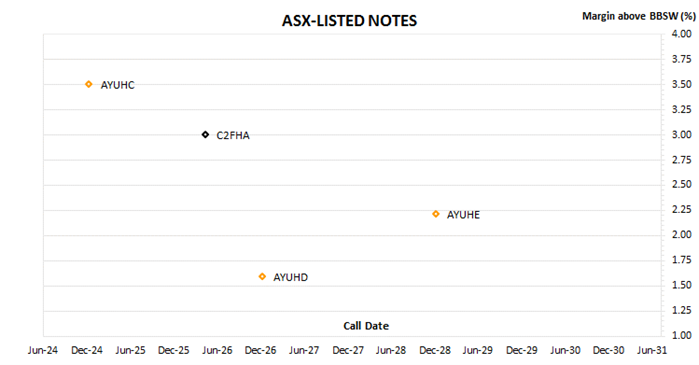The width and height of the screenshot is (699, 365).
Task: Click the Dec-26 x-axis label
Action: point(260,350)
